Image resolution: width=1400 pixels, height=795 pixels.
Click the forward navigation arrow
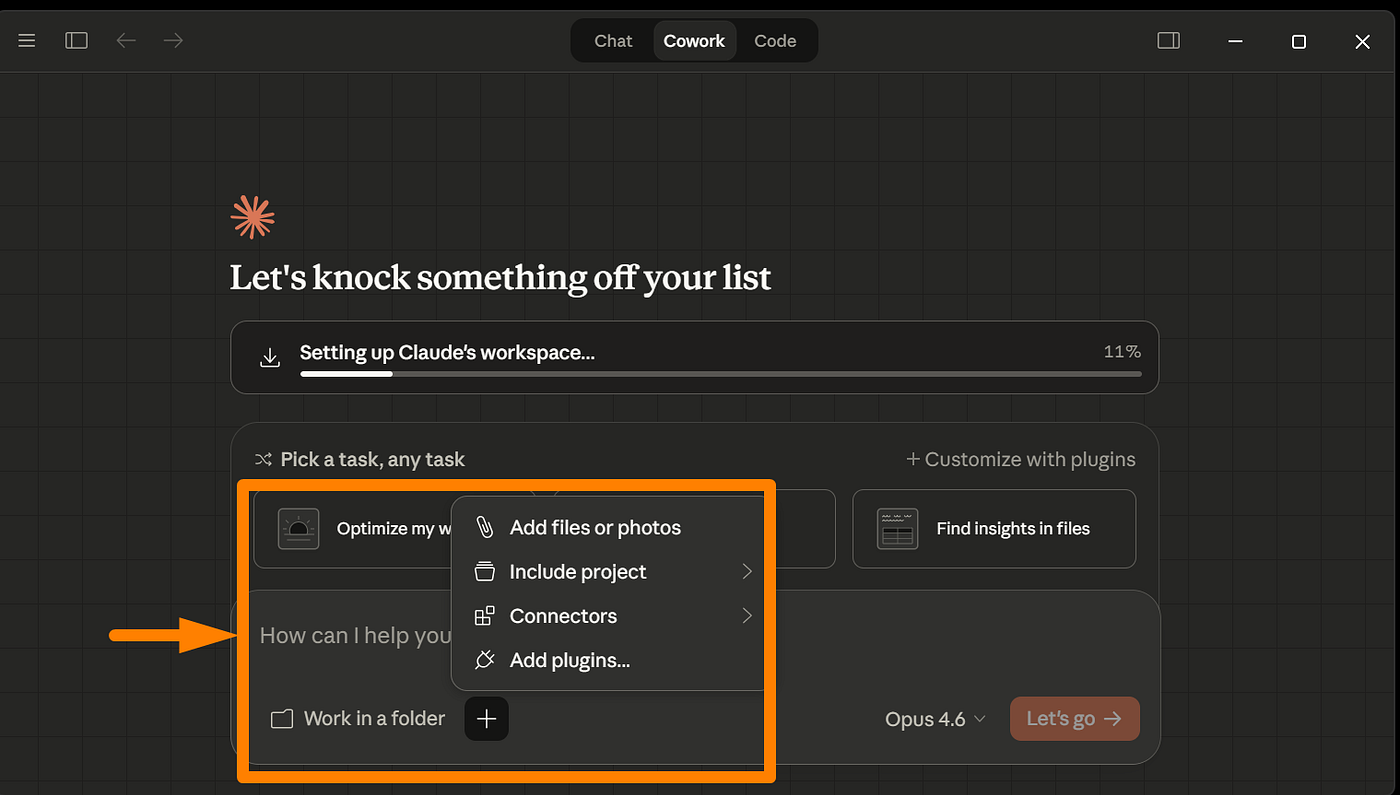(x=174, y=41)
